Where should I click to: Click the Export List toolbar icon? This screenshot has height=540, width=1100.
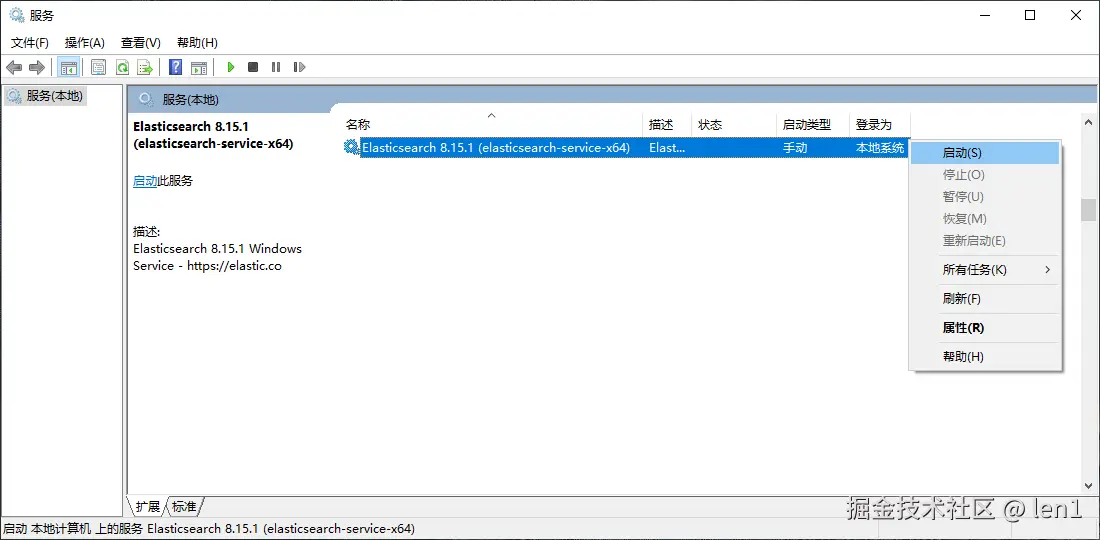click(145, 67)
